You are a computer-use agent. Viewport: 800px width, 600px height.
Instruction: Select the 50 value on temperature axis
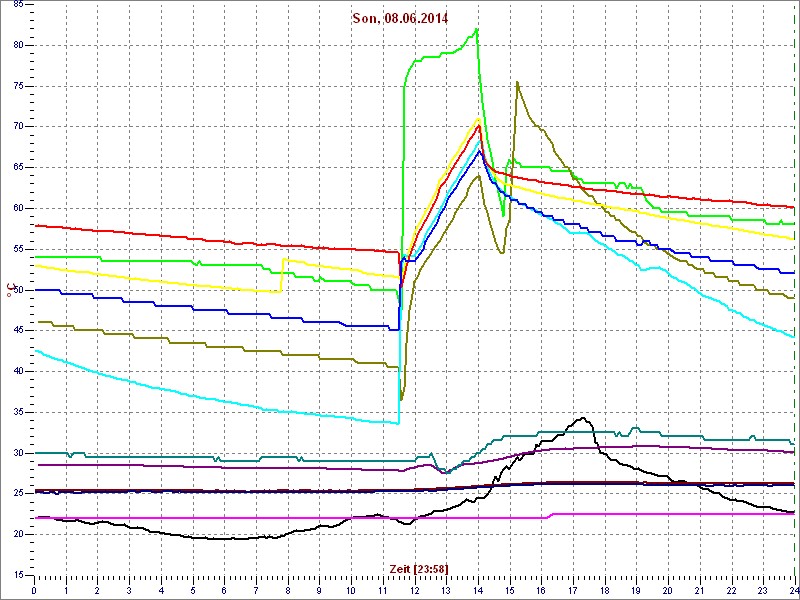pos(17,290)
